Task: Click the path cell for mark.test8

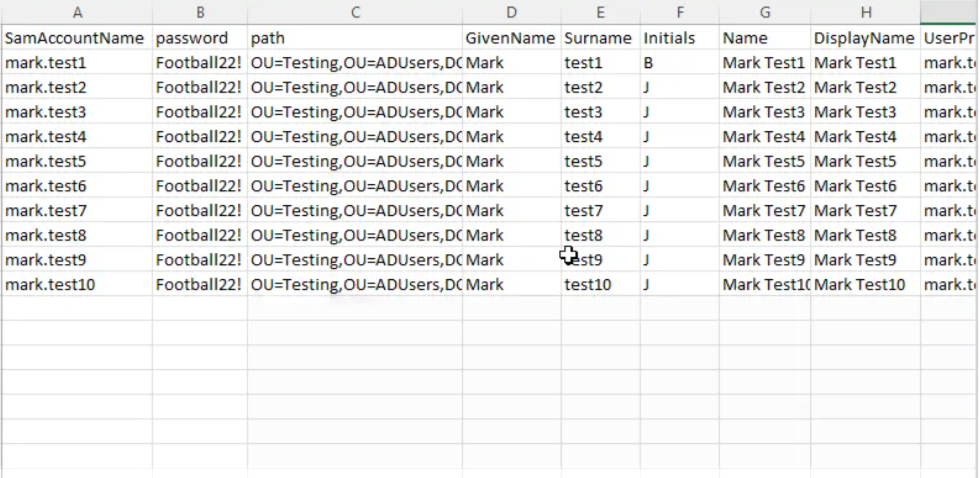Action: click(x=355, y=235)
